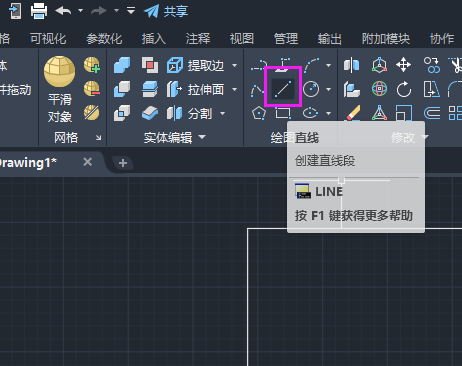
Task: Click the Smooth More mesh icon (green plus)
Action: 92,65
